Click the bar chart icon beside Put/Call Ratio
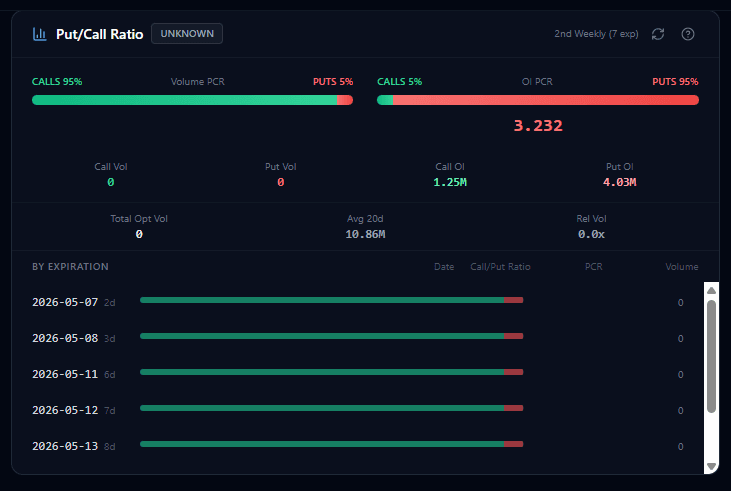The image size is (731, 491). pos(40,34)
